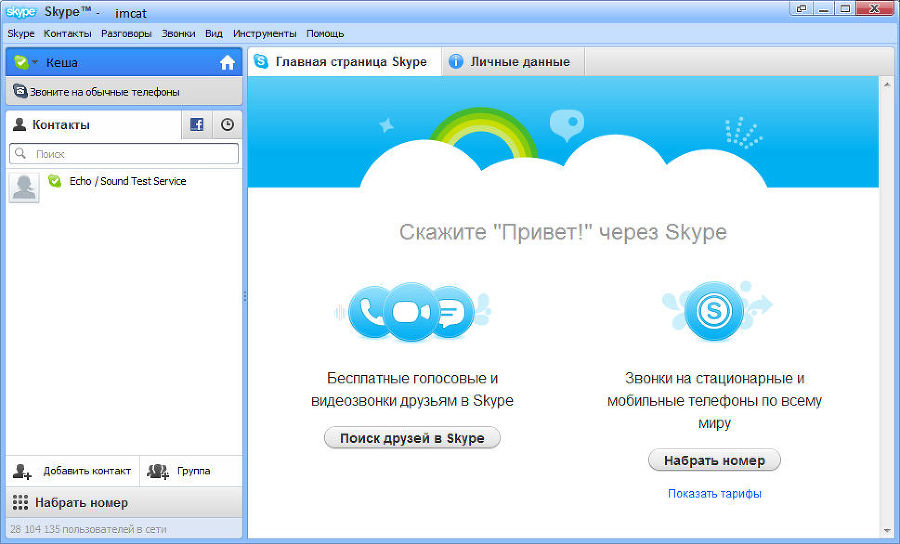Follow the Показать тарифы link
Image resolution: width=900 pixels, height=544 pixels.
coord(714,494)
